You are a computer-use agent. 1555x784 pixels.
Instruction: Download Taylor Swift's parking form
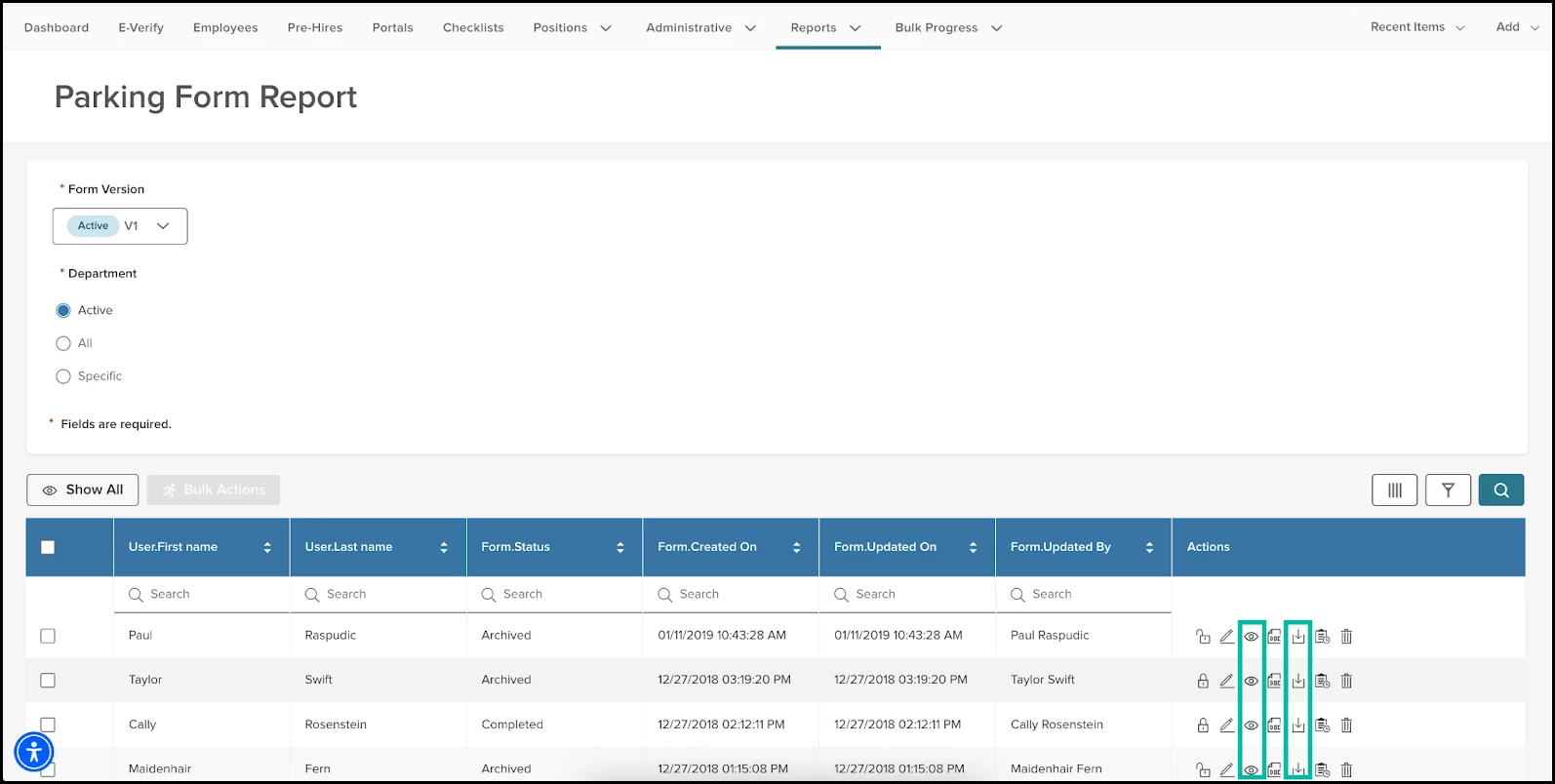[1298, 681]
